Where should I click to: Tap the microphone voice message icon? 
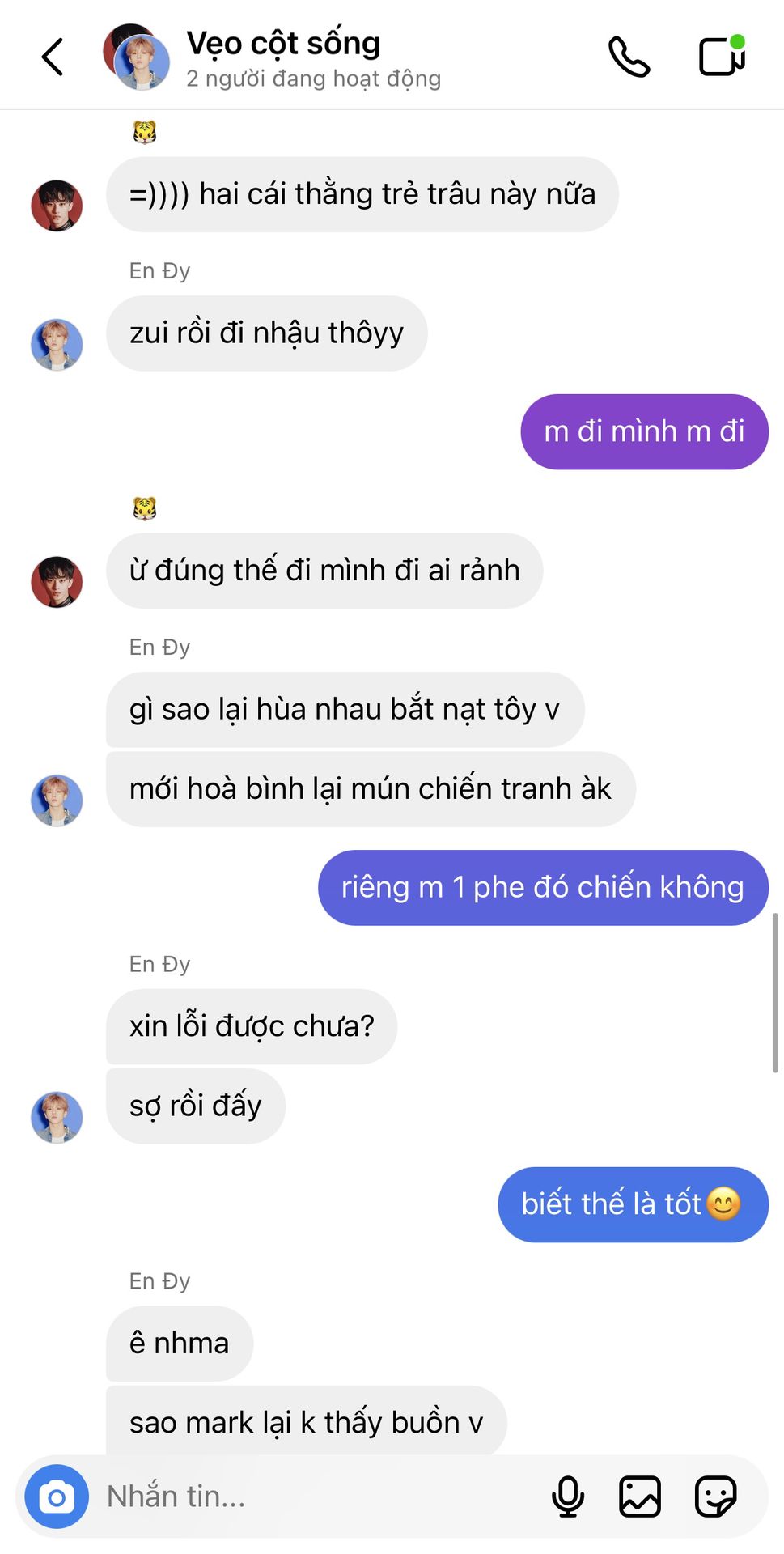[x=568, y=1497]
